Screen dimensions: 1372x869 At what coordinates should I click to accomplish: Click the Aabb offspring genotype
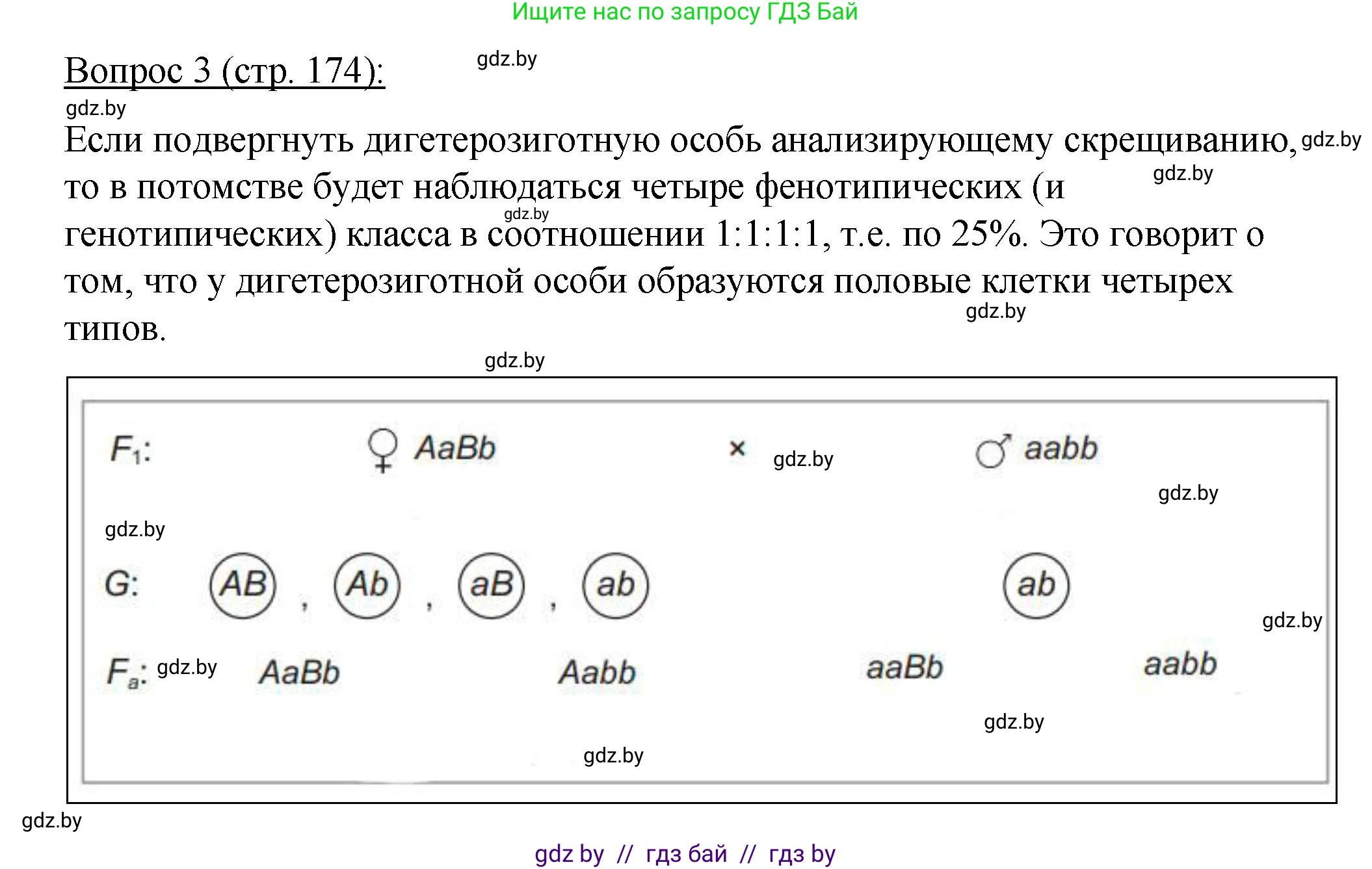coord(597,672)
